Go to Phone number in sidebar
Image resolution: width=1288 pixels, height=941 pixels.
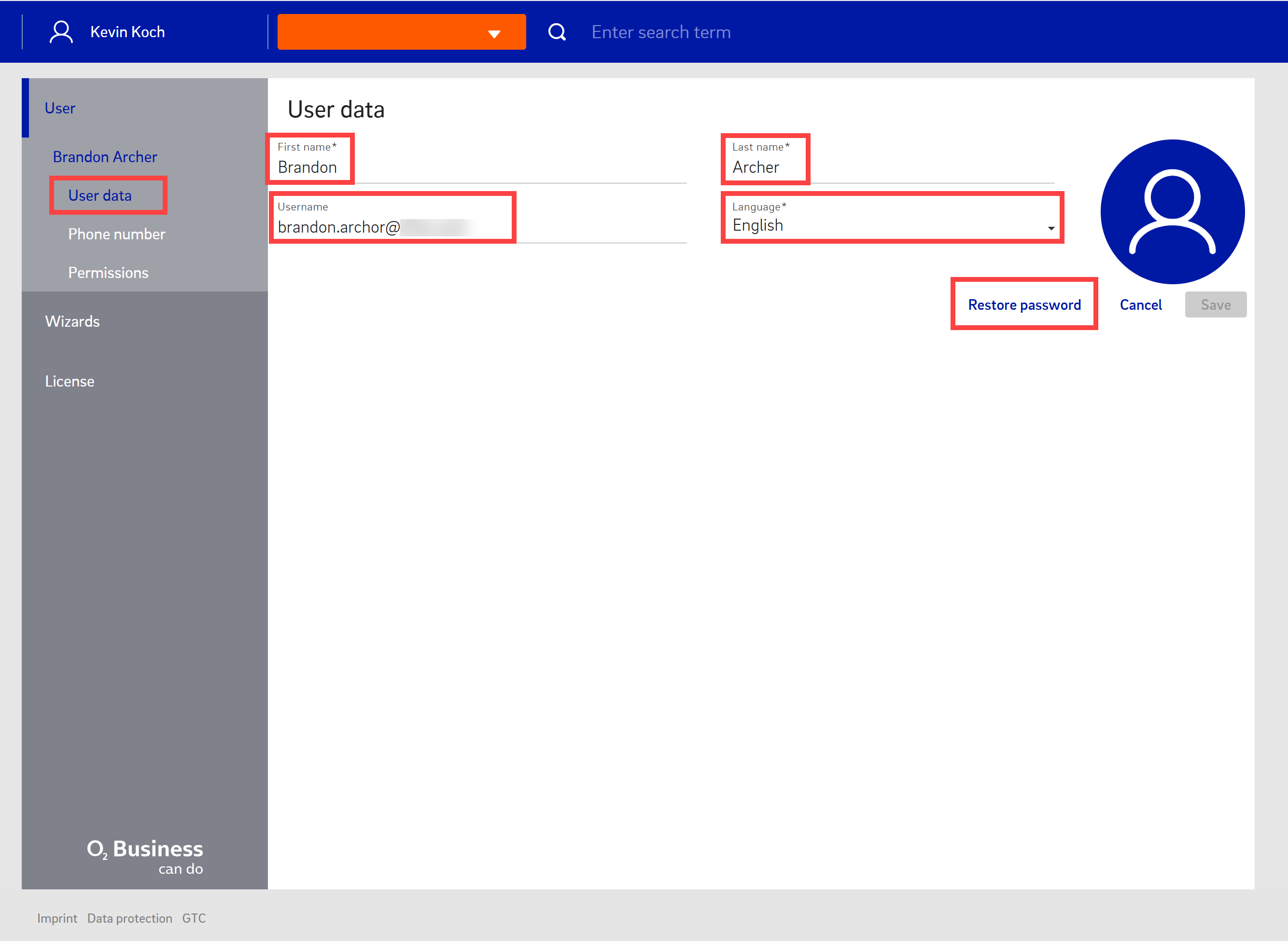(x=116, y=234)
